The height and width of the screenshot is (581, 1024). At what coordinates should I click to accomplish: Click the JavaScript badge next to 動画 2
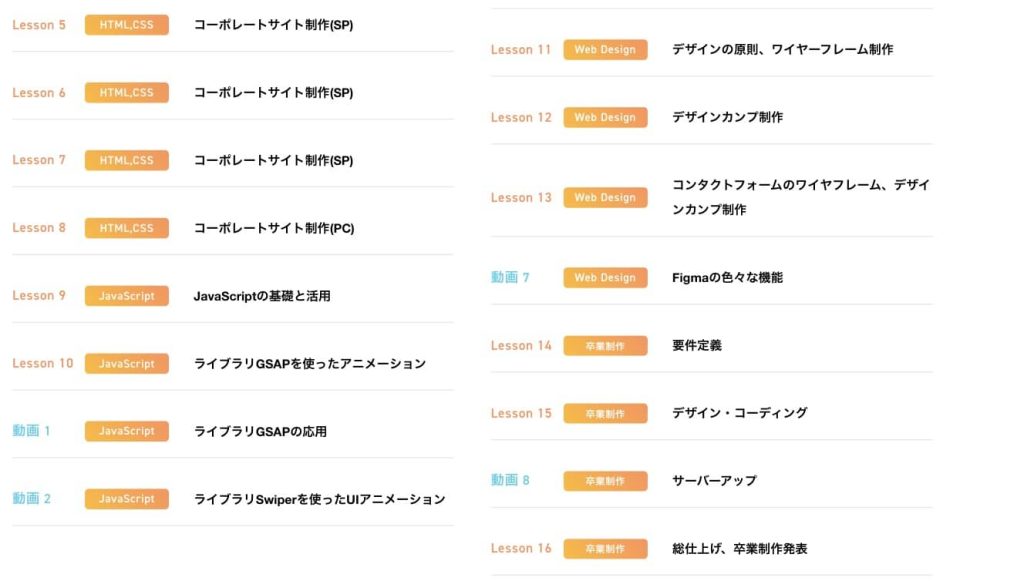126,499
